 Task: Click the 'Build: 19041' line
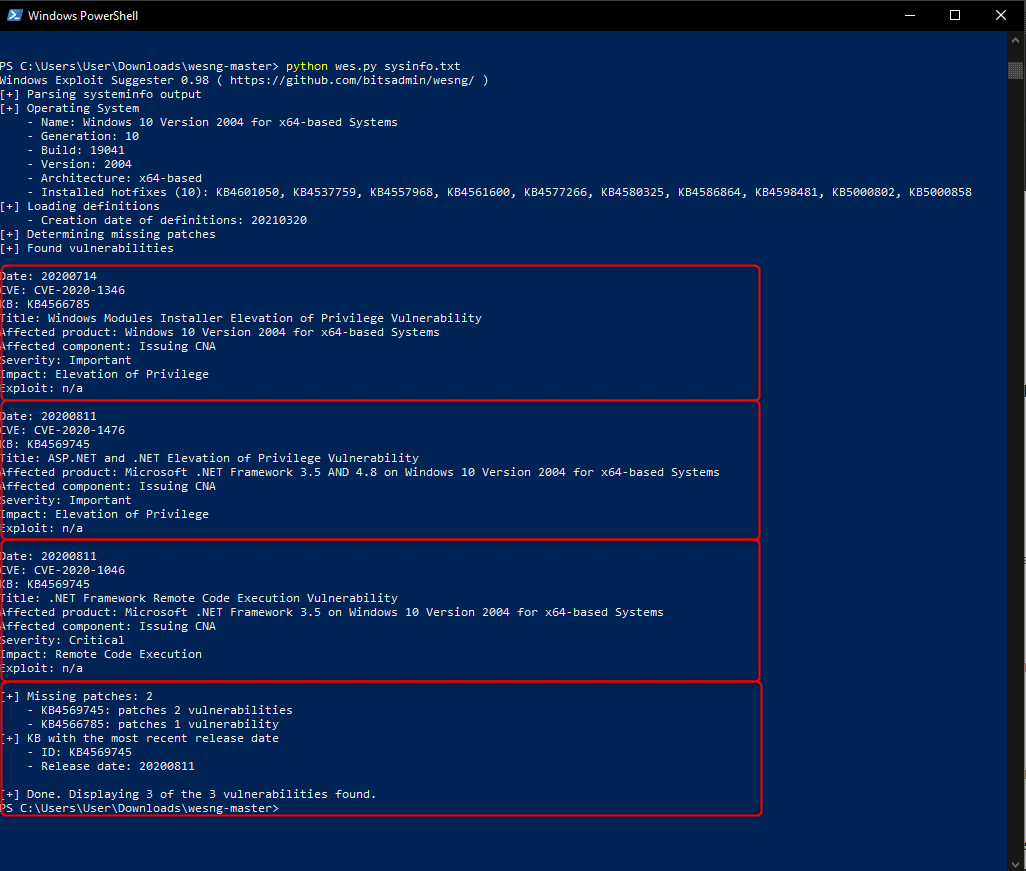coord(76,151)
